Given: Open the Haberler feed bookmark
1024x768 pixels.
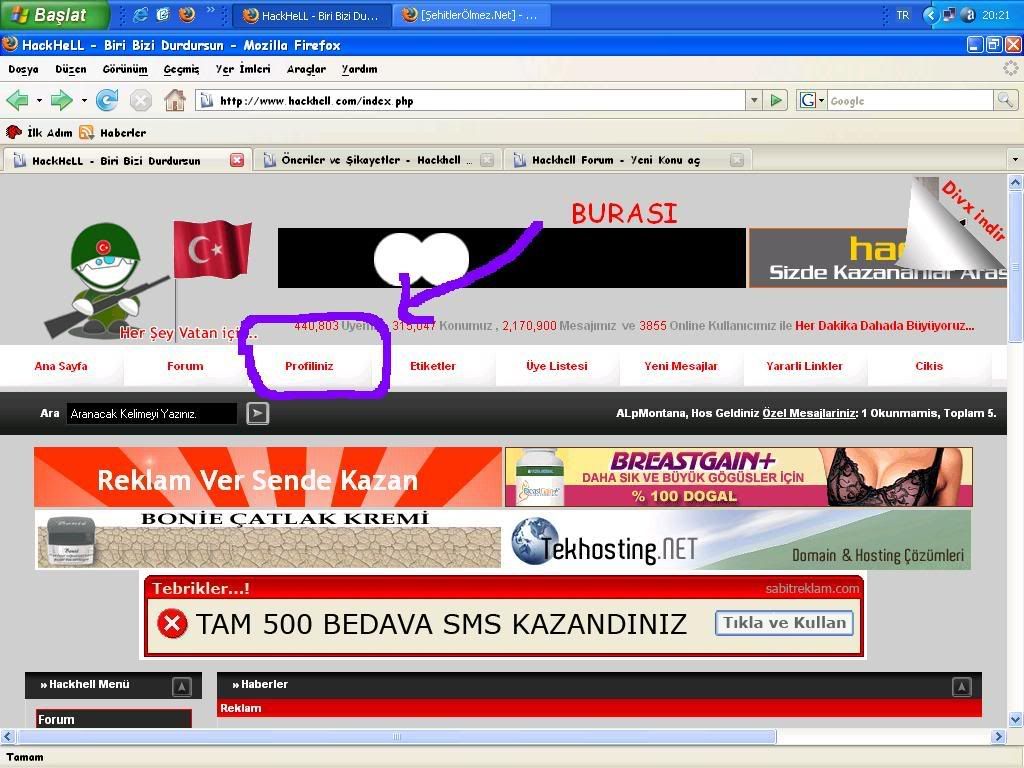Looking at the screenshot, I should (x=112, y=133).
